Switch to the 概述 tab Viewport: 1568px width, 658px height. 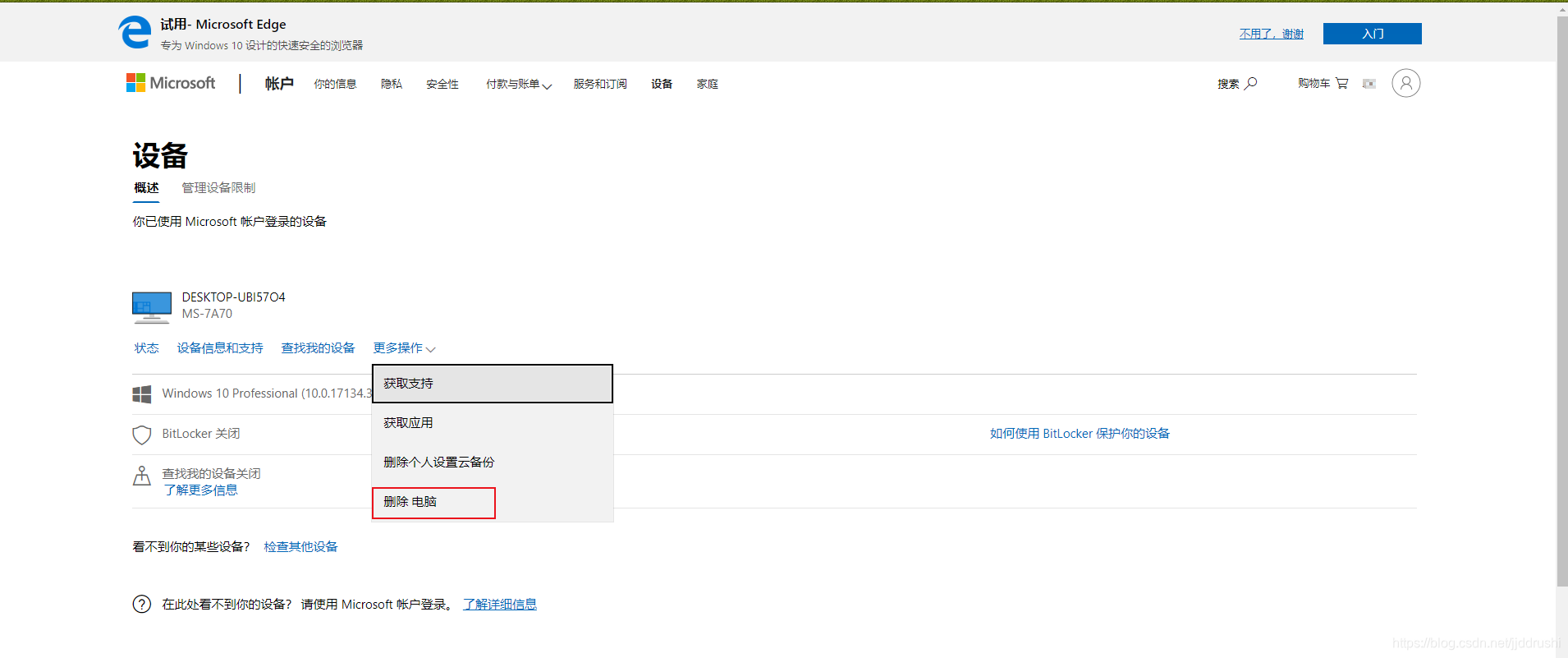[x=147, y=188]
